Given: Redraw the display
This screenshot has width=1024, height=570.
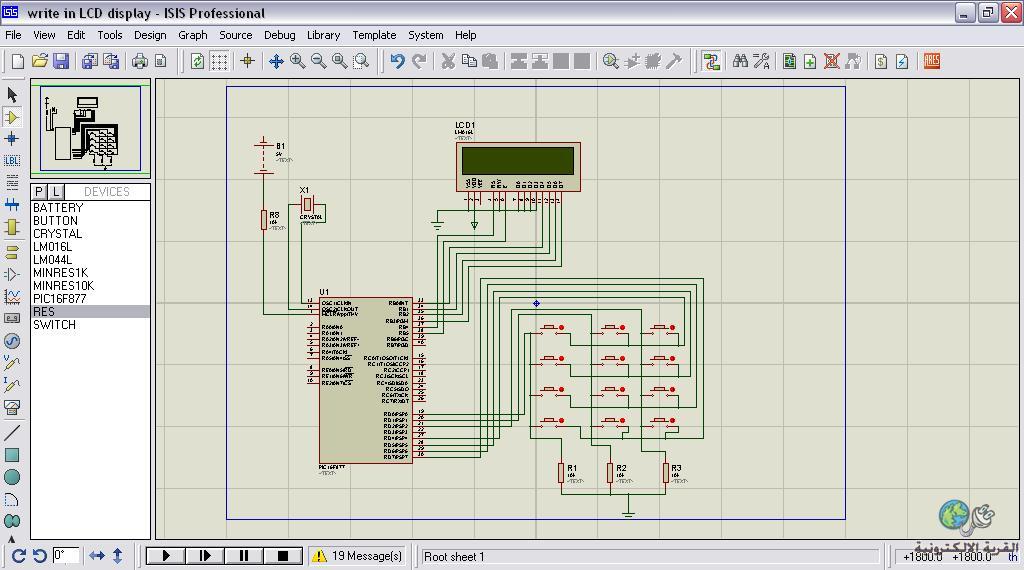Looking at the screenshot, I should [x=197, y=61].
